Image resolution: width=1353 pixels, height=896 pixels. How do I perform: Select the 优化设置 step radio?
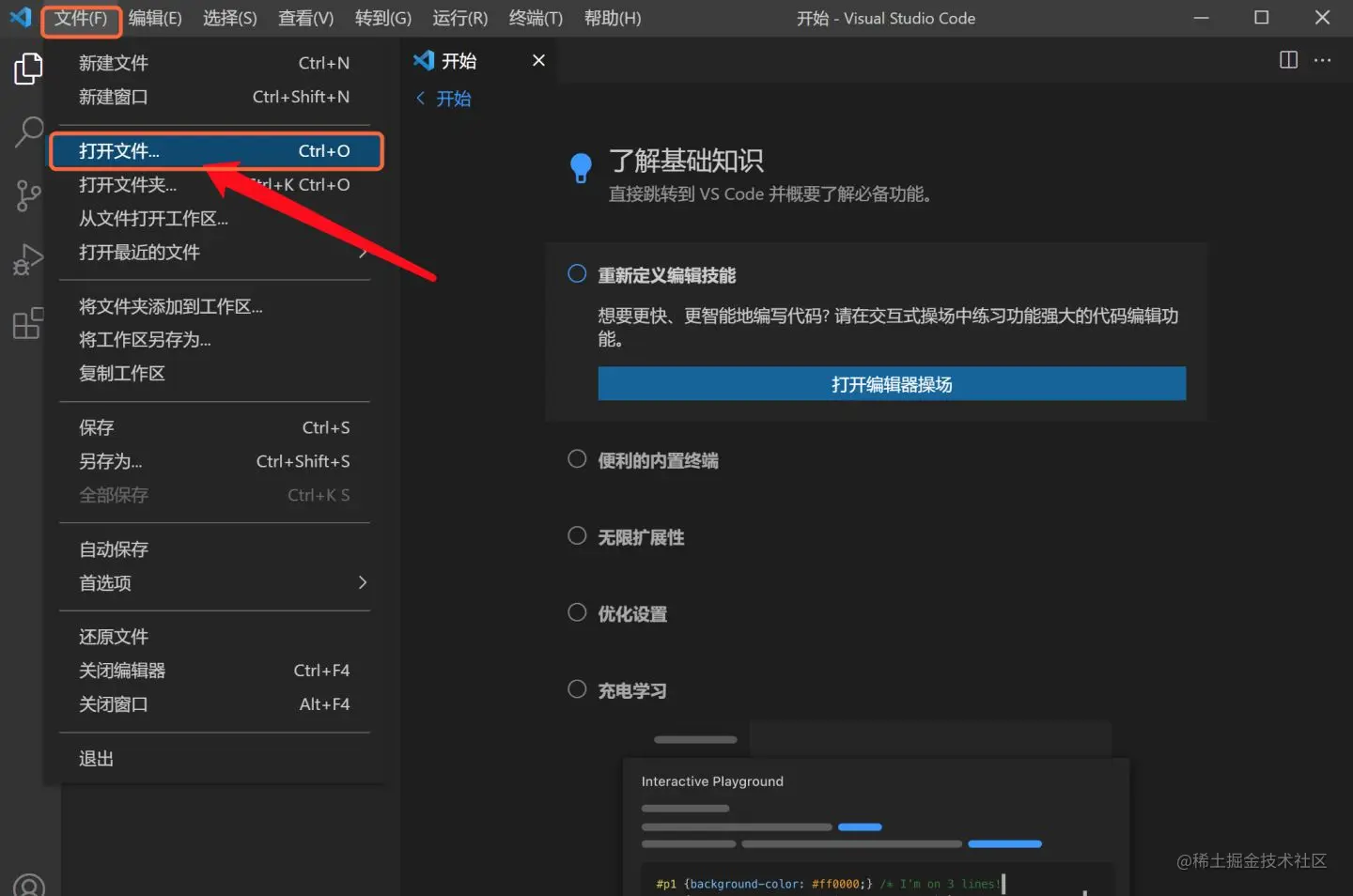577,612
